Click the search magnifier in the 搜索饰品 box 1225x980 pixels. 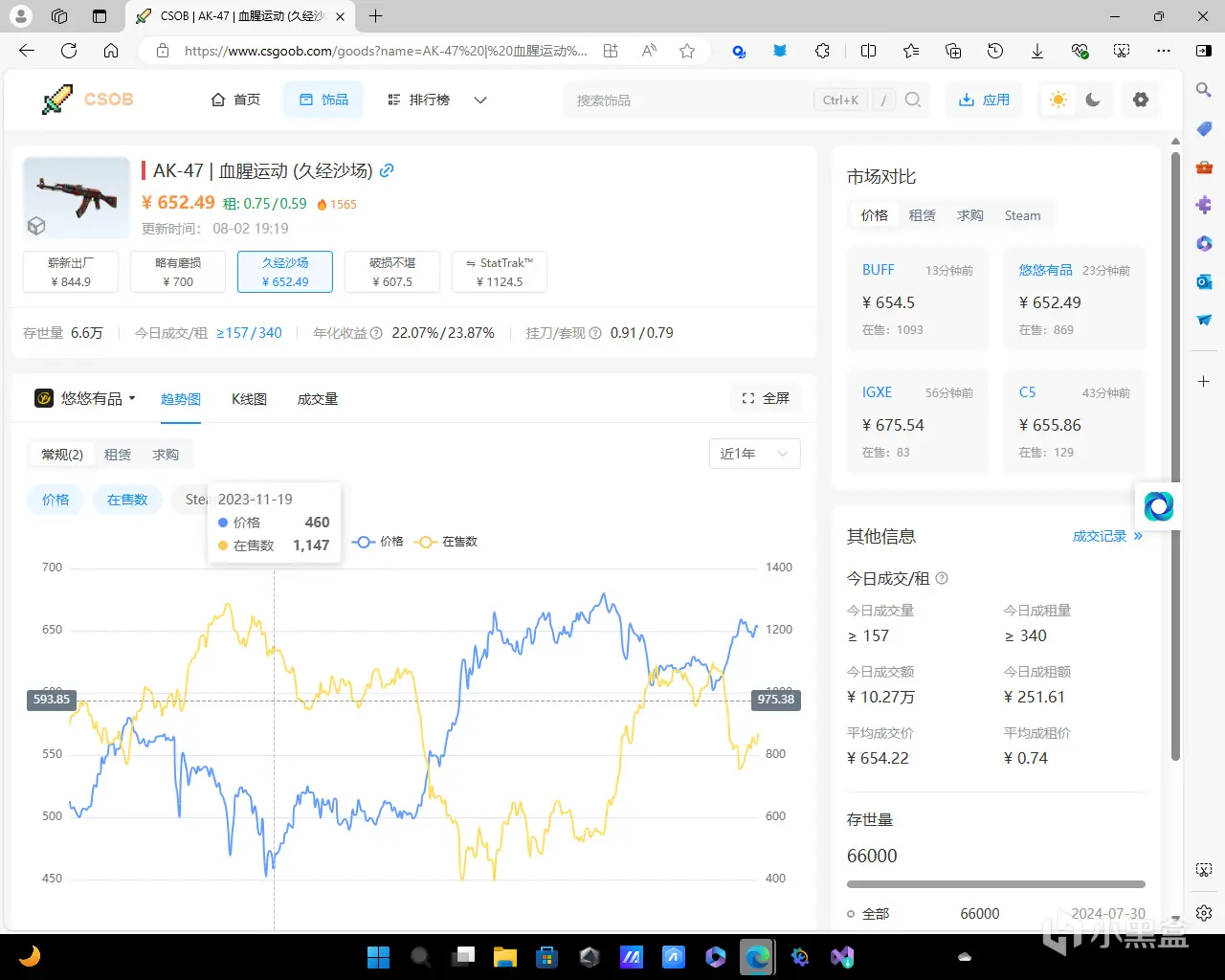[x=913, y=100]
